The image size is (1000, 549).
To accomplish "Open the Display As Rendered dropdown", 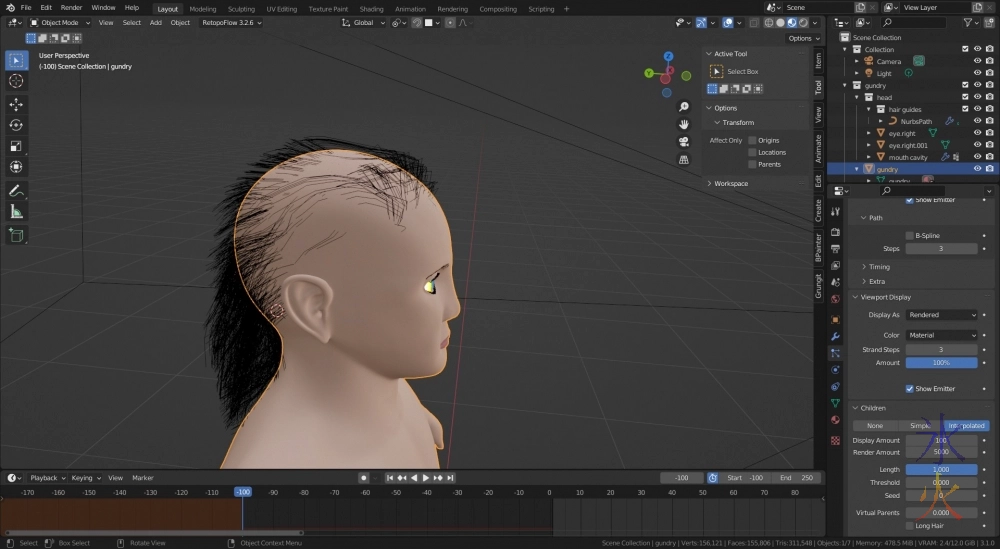I will tap(942, 315).
